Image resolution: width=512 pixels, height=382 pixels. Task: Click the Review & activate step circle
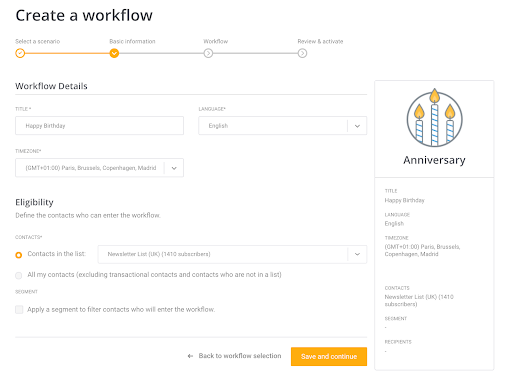(302, 53)
